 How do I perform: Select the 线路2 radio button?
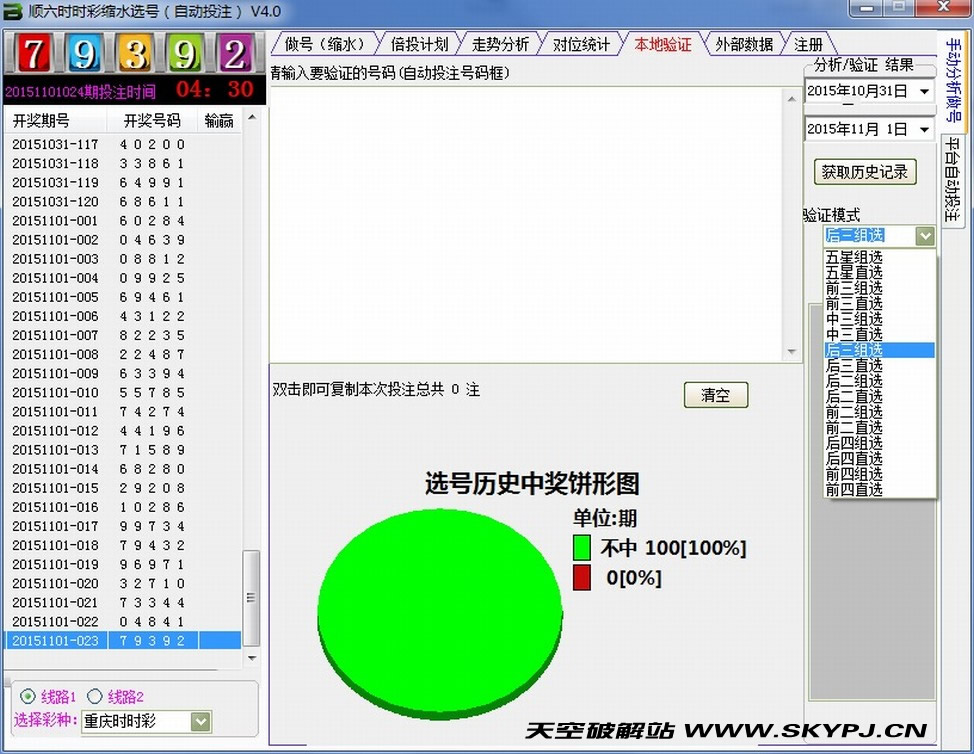tap(95, 696)
